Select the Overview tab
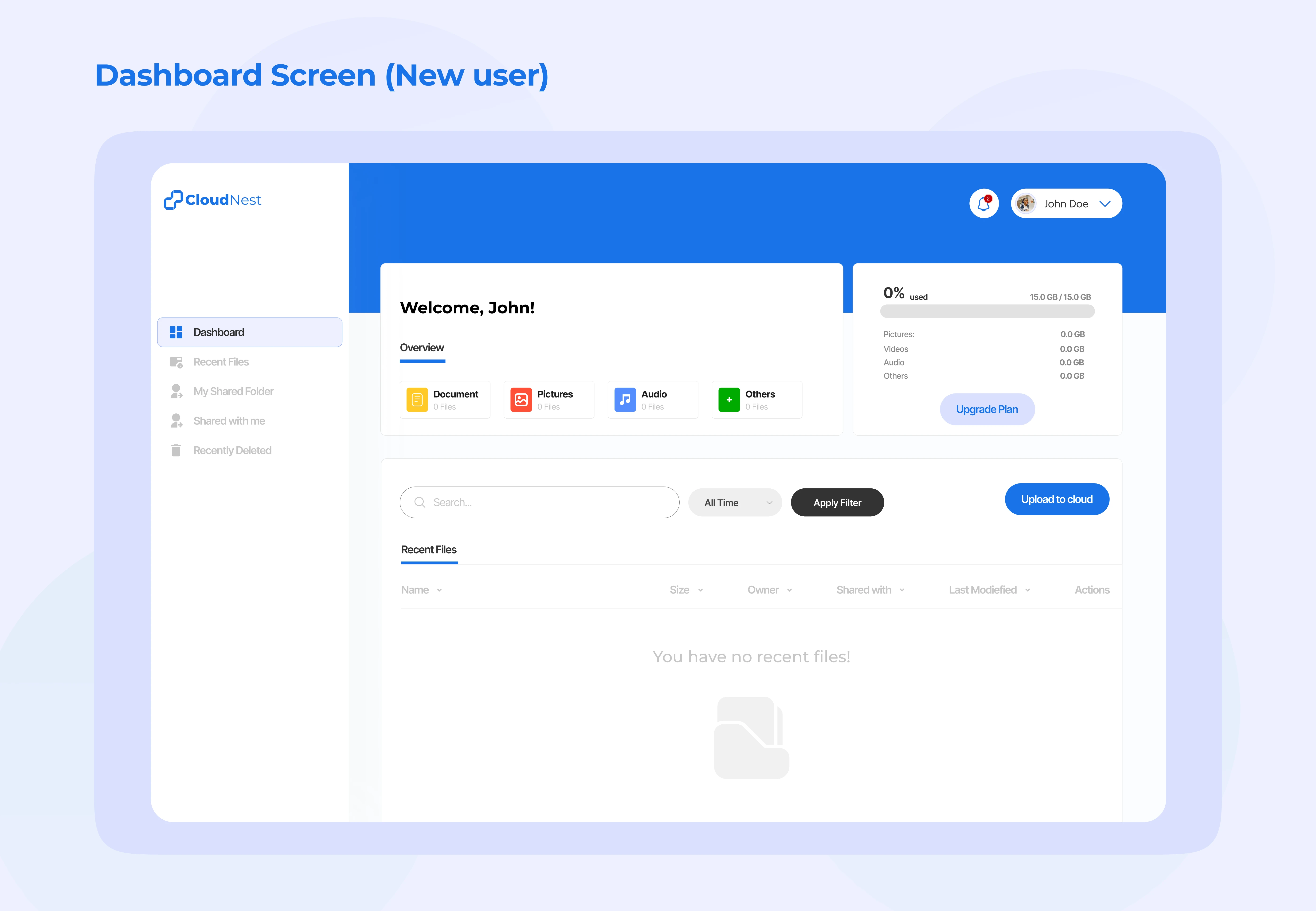The height and width of the screenshot is (911, 1316). tap(422, 348)
